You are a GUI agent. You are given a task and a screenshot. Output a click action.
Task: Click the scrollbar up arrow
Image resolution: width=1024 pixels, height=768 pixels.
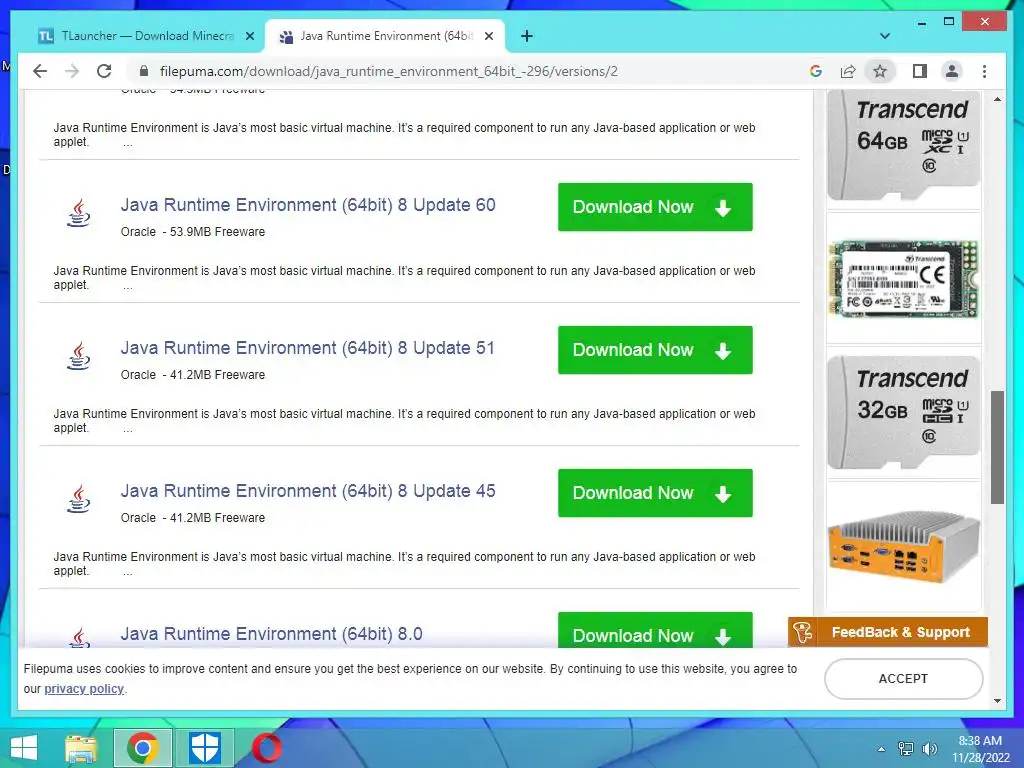point(997,99)
